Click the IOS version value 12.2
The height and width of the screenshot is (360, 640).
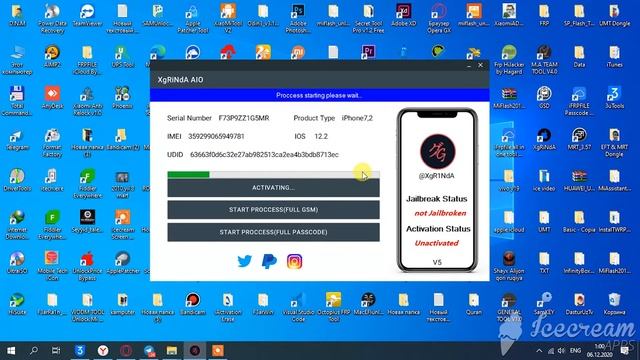(x=321, y=136)
